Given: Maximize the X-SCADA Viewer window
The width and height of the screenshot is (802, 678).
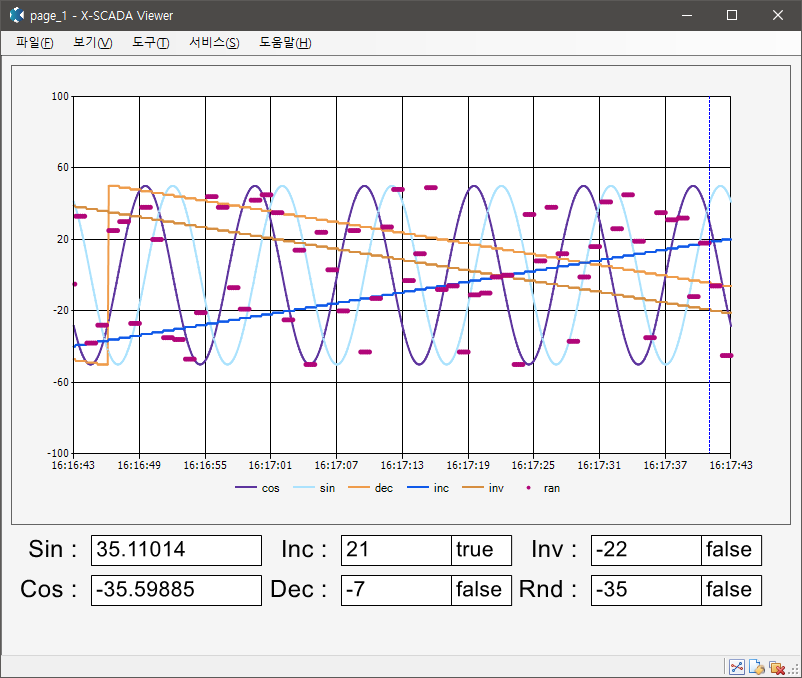Looking at the screenshot, I should [732, 15].
